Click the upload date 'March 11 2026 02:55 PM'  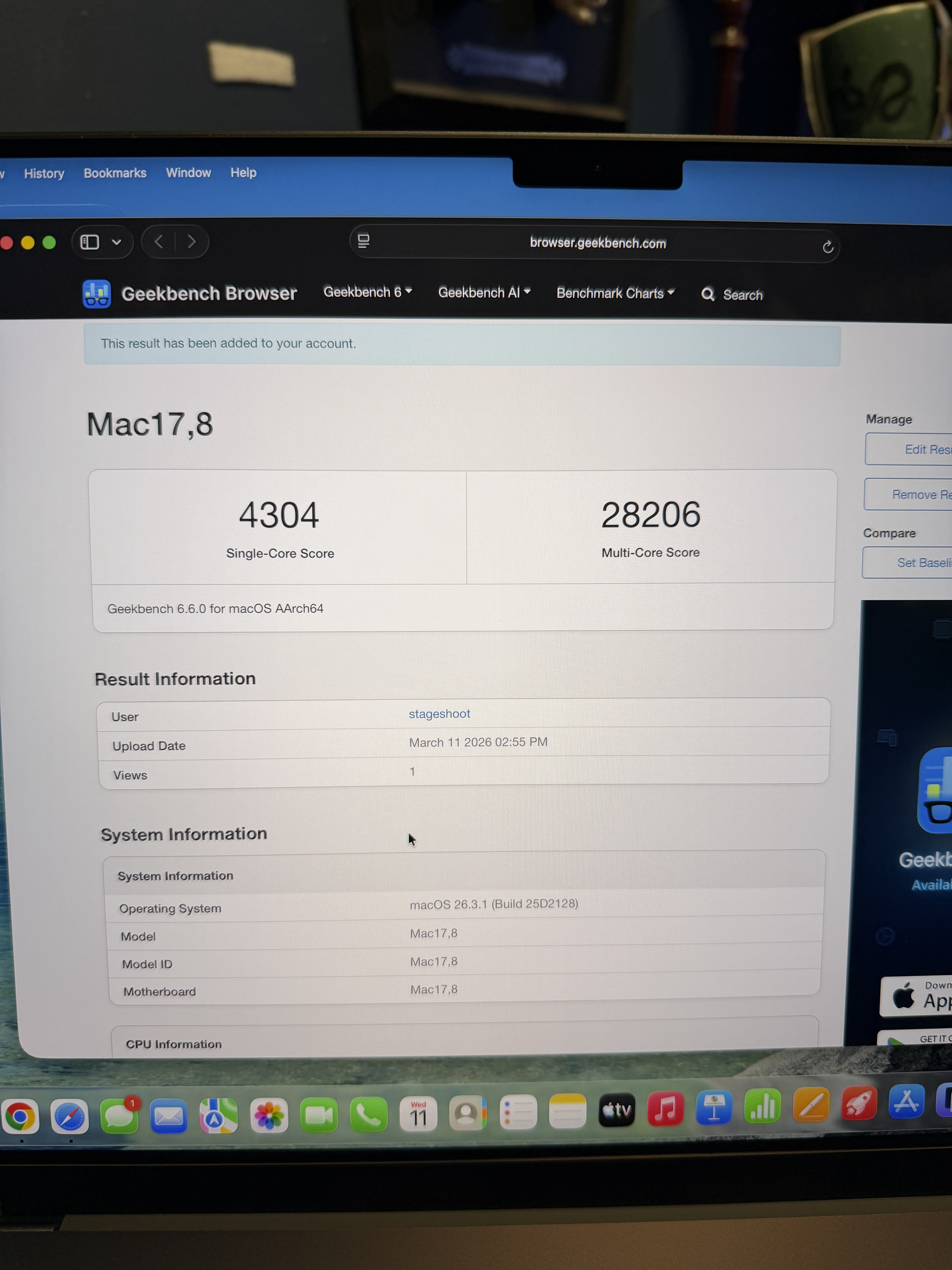click(478, 742)
